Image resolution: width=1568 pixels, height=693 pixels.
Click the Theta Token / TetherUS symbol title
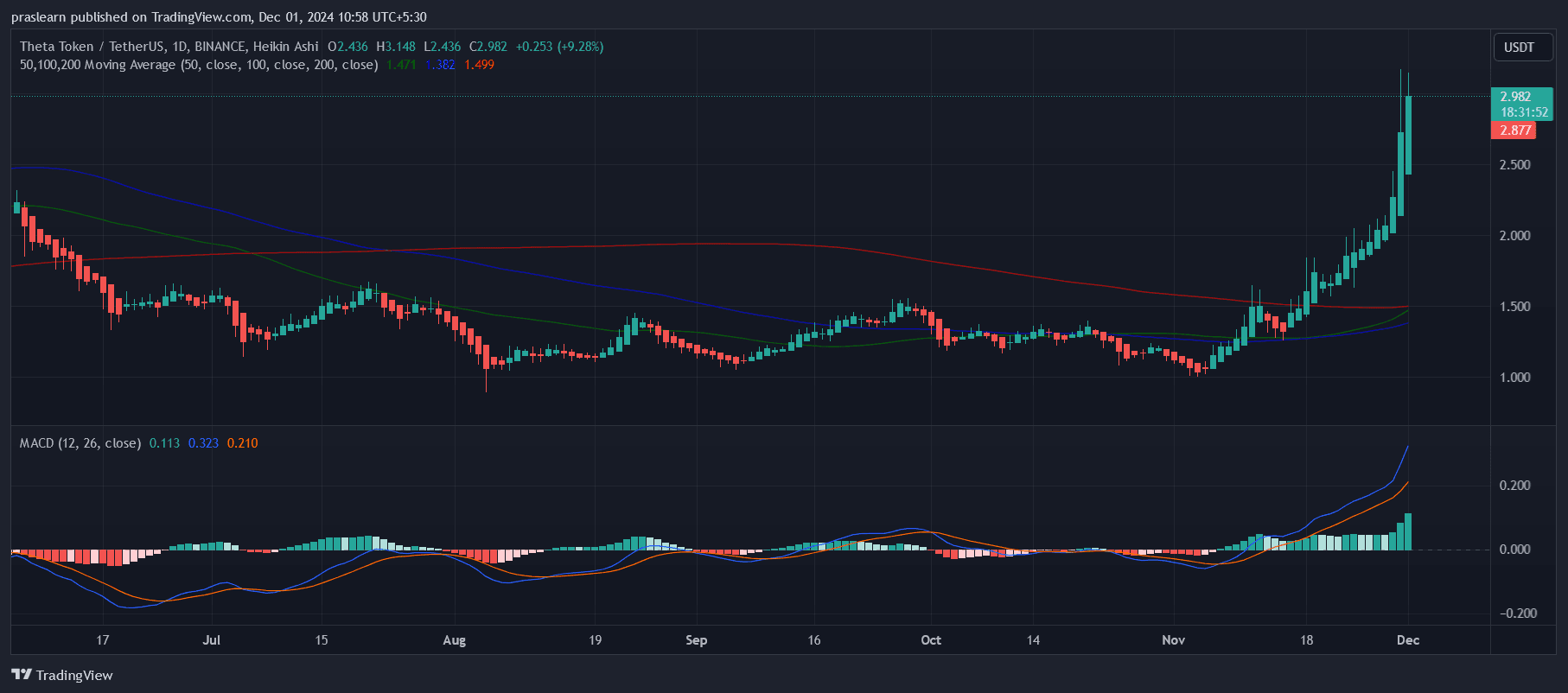click(169, 47)
